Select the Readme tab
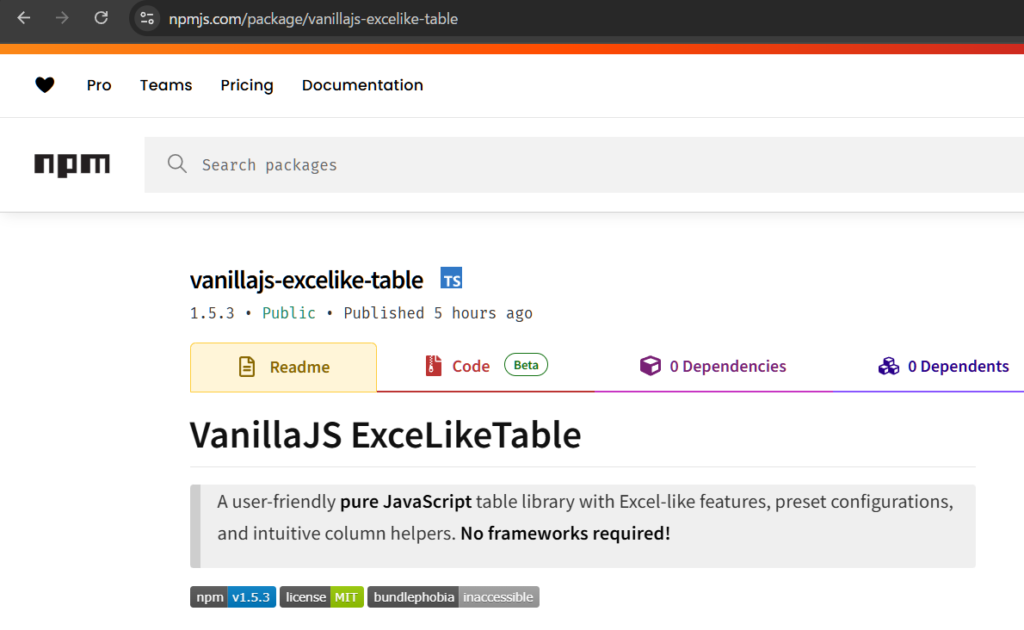This screenshot has width=1024, height=630. [x=283, y=367]
